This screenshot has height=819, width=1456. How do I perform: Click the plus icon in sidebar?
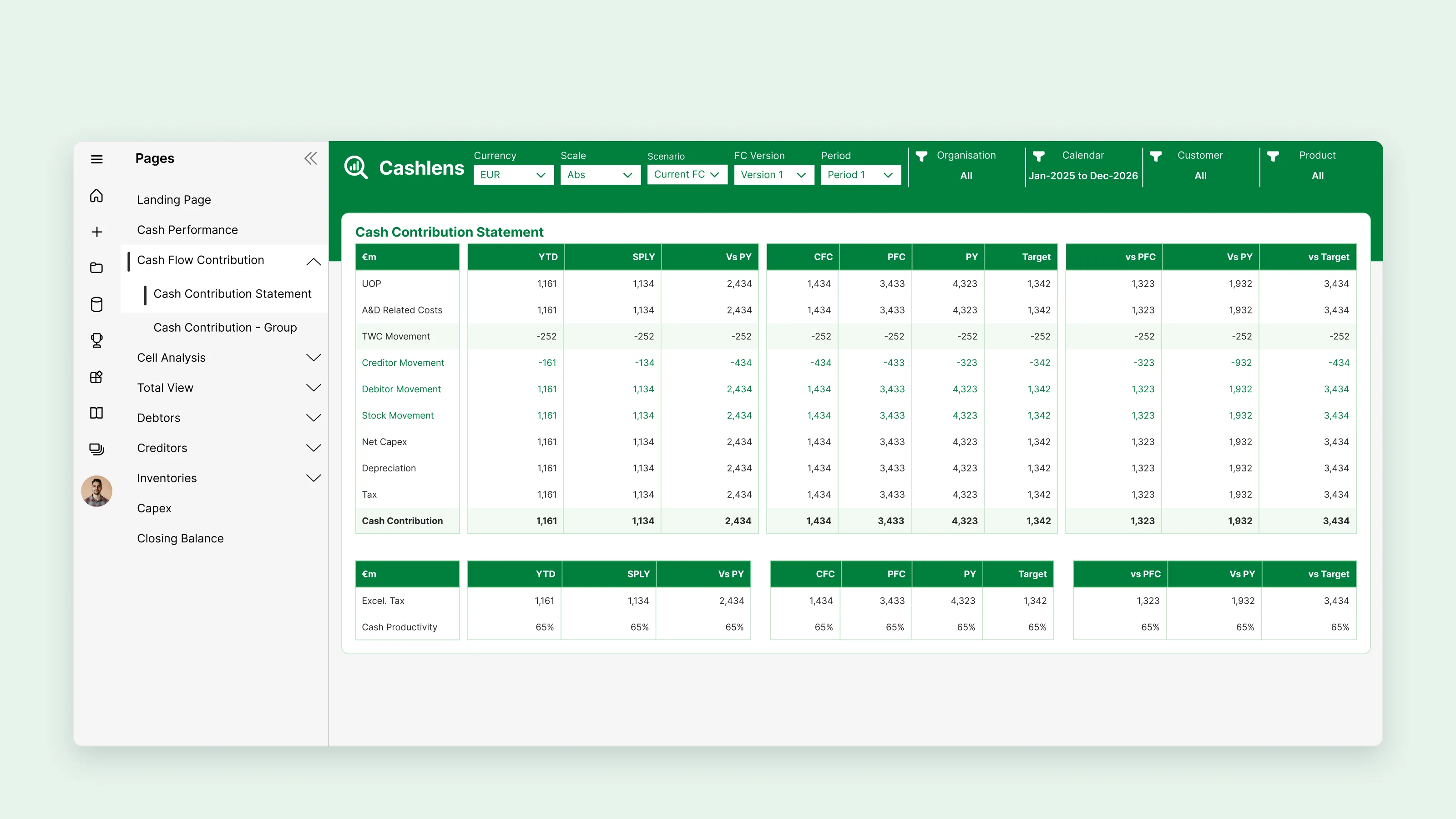(96, 232)
